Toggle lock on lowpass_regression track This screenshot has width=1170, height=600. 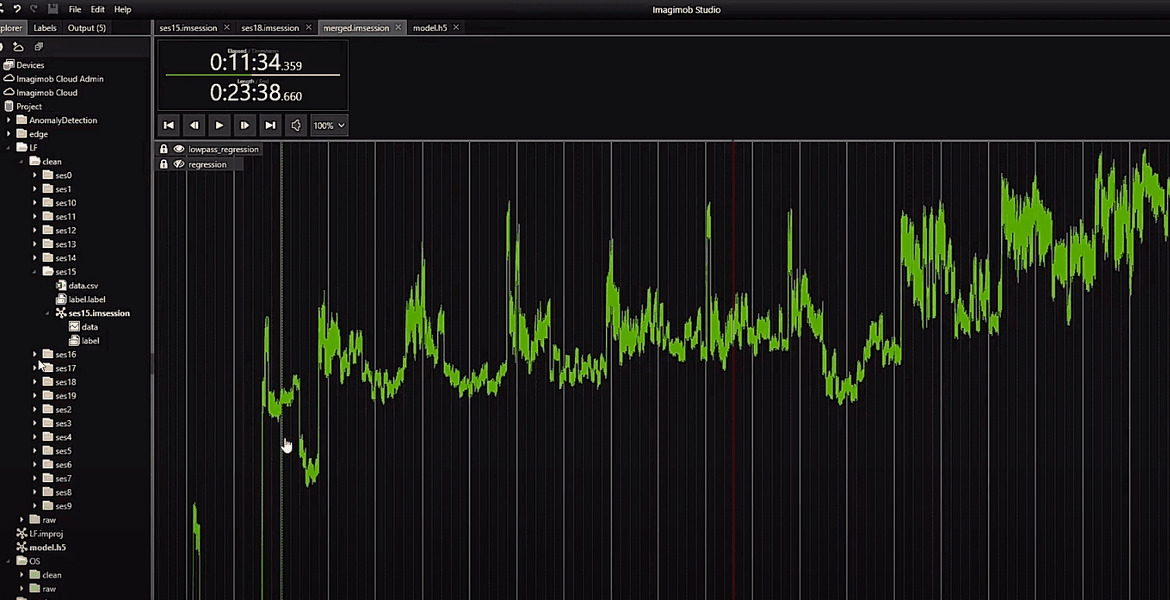(164, 149)
